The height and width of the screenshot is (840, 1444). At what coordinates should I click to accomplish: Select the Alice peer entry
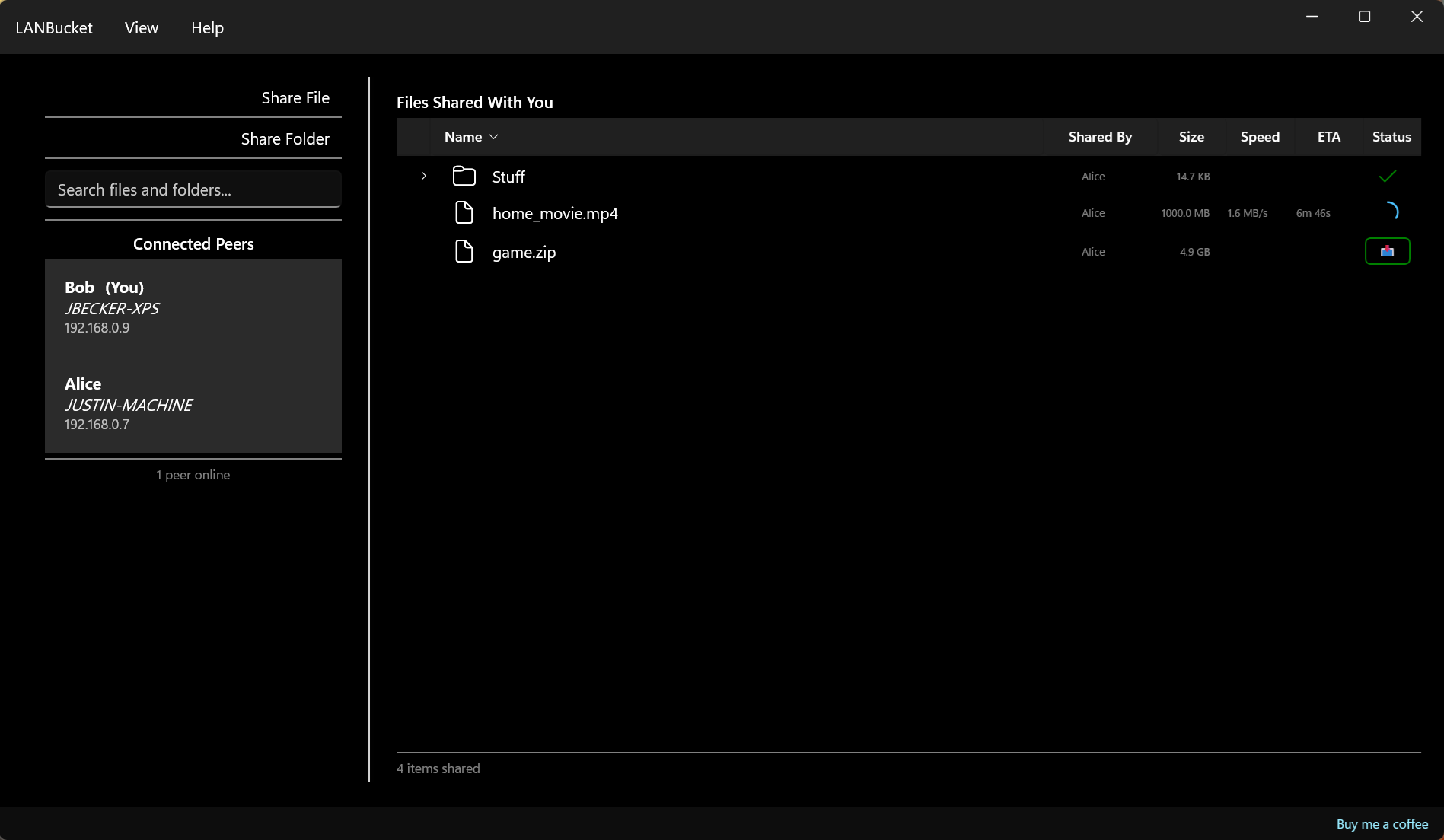(x=193, y=403)
